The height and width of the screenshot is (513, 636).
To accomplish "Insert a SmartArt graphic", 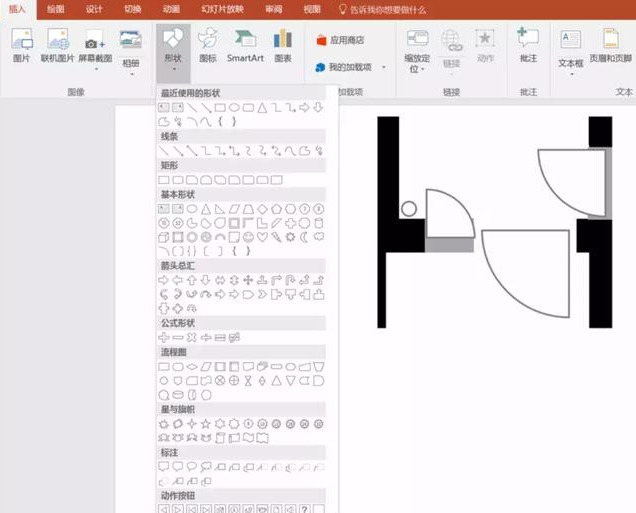I will click(x=245, y=45).
